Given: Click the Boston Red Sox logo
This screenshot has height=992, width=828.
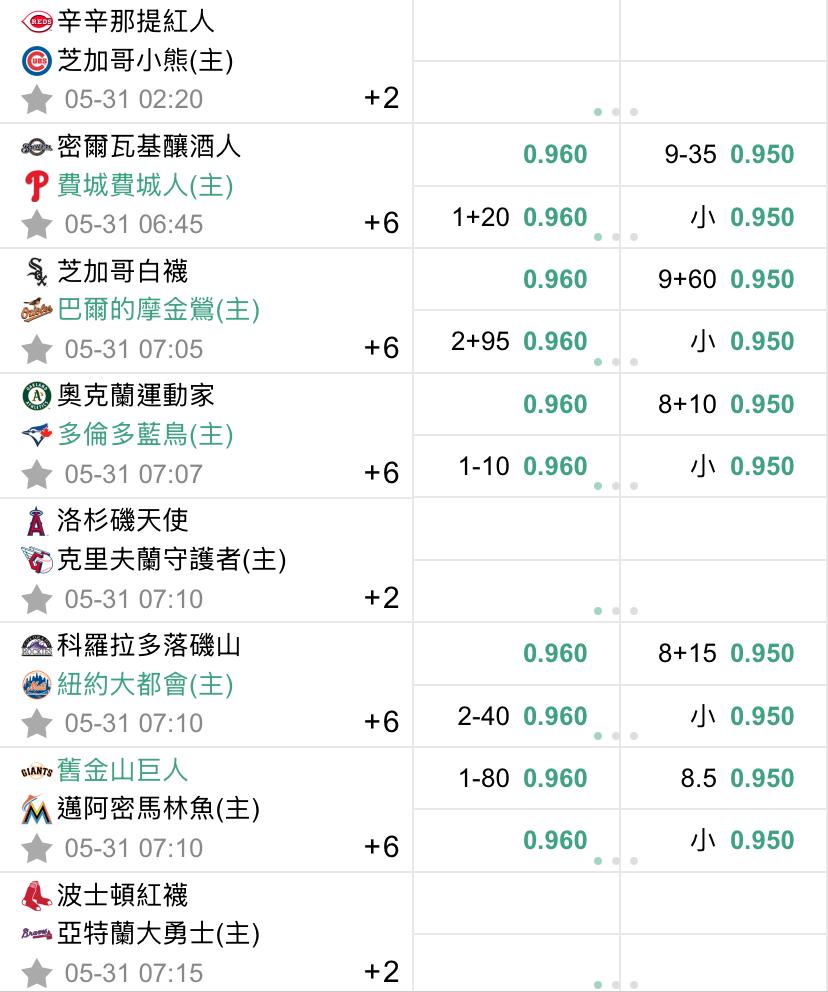Looking at the screenshot, I should pyautogui.click(x=37, y=895).
